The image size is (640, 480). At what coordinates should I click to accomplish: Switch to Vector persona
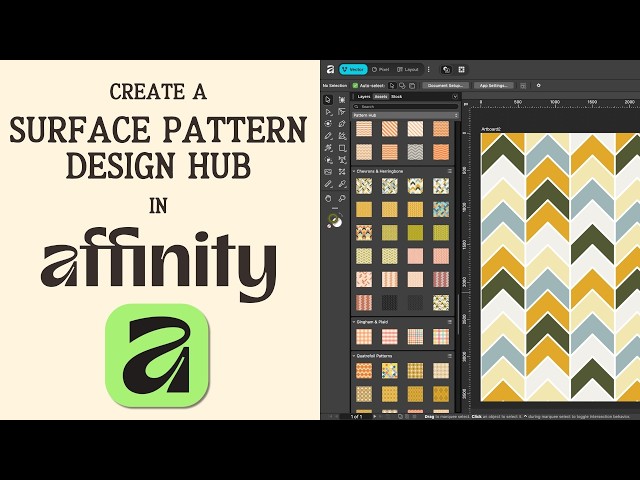pos(353,69)
